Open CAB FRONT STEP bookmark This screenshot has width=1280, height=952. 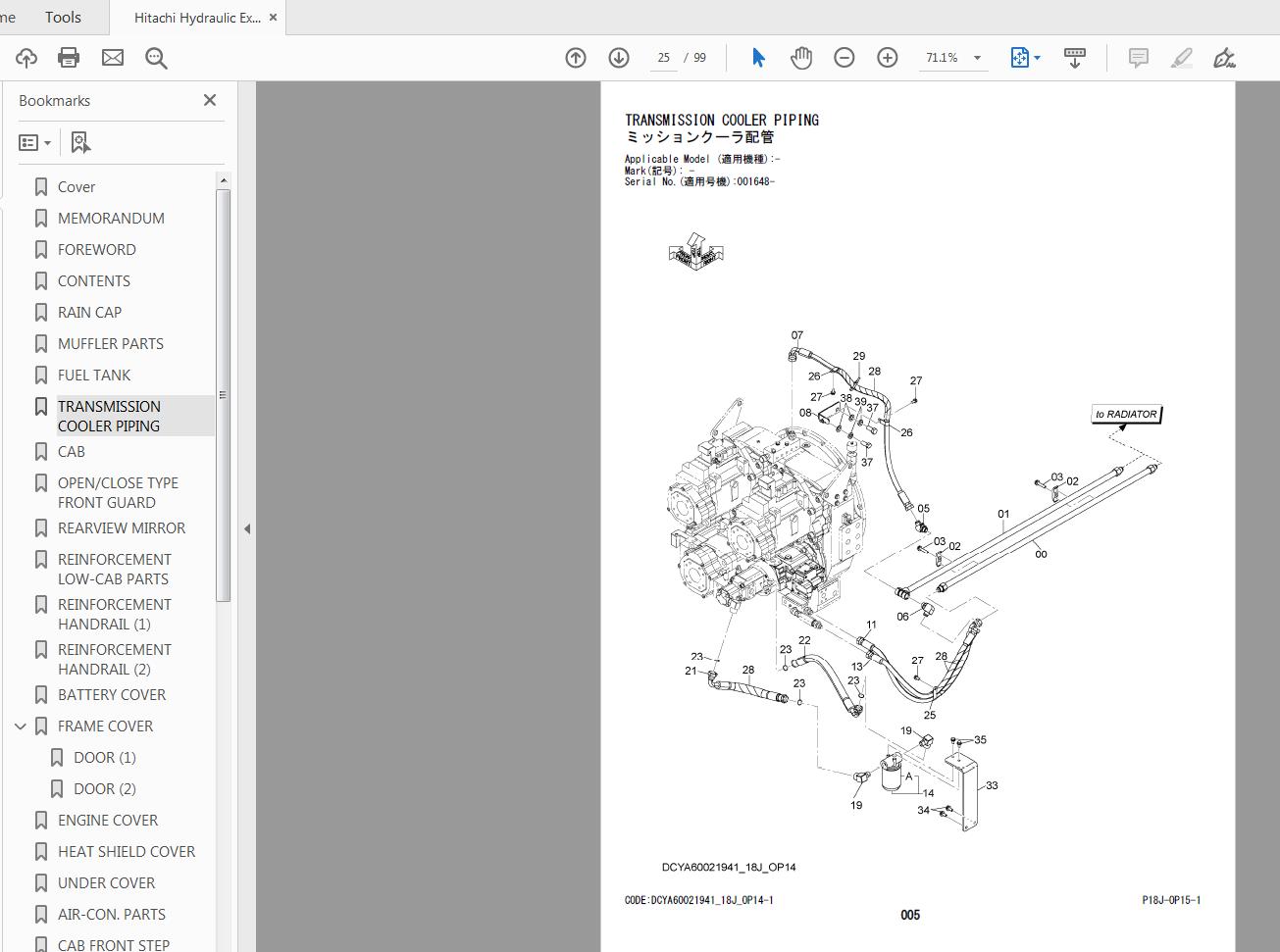click(x=114, y=945)
